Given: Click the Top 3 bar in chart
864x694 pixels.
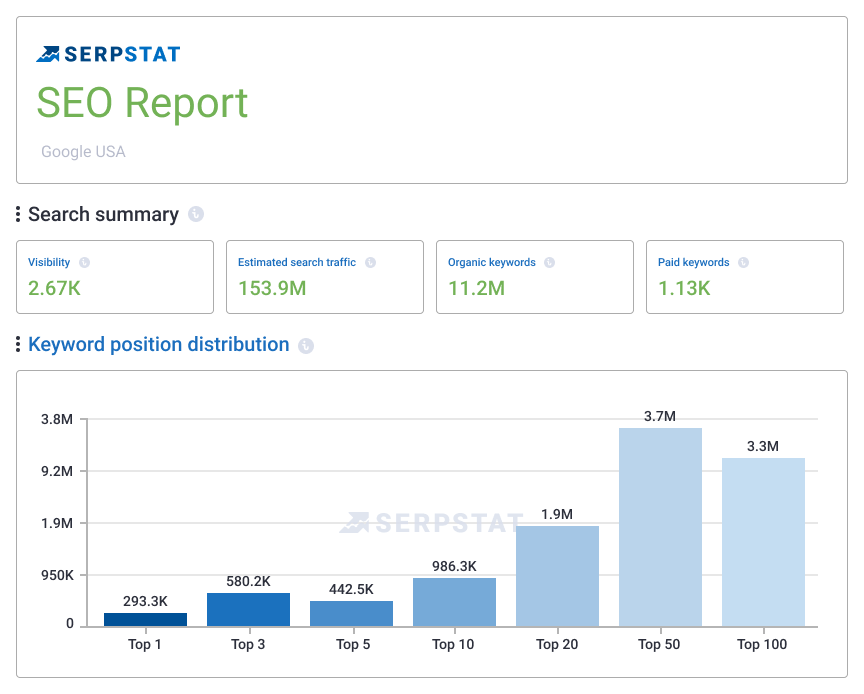Looking at the screenshot, I should coord(248,610).
